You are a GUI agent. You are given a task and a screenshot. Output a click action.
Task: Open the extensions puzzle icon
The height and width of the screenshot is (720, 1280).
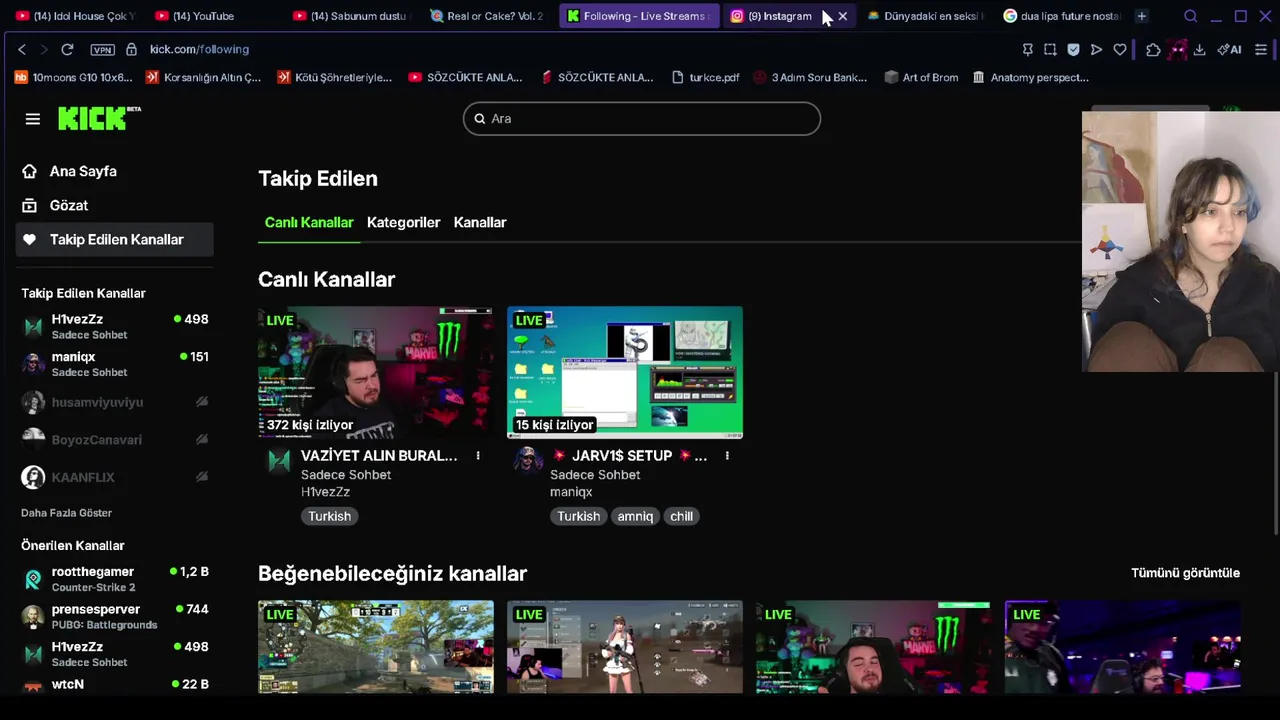click(x=1153, y=49)
